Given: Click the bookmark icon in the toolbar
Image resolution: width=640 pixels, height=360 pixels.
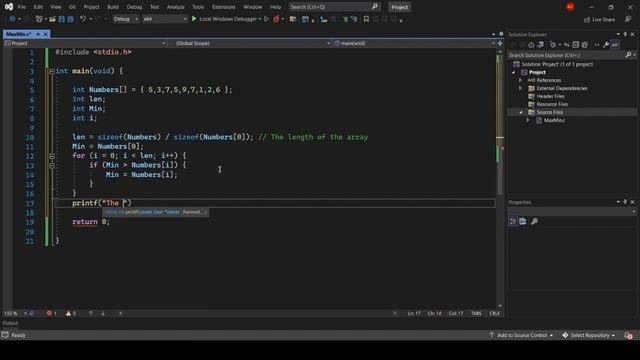Looking at the screenshot, I should pos(366,19).
